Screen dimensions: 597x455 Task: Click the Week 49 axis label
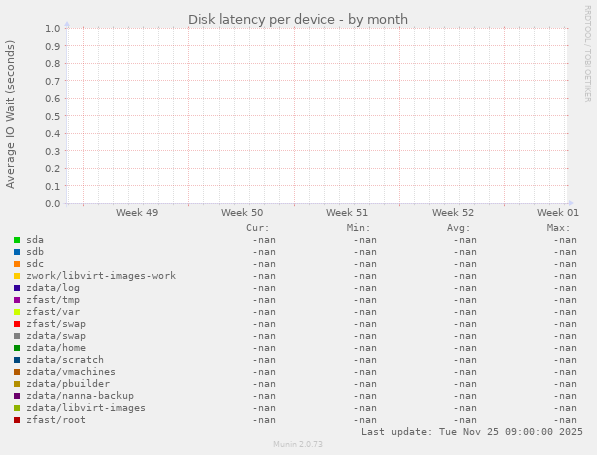point(137,212)
